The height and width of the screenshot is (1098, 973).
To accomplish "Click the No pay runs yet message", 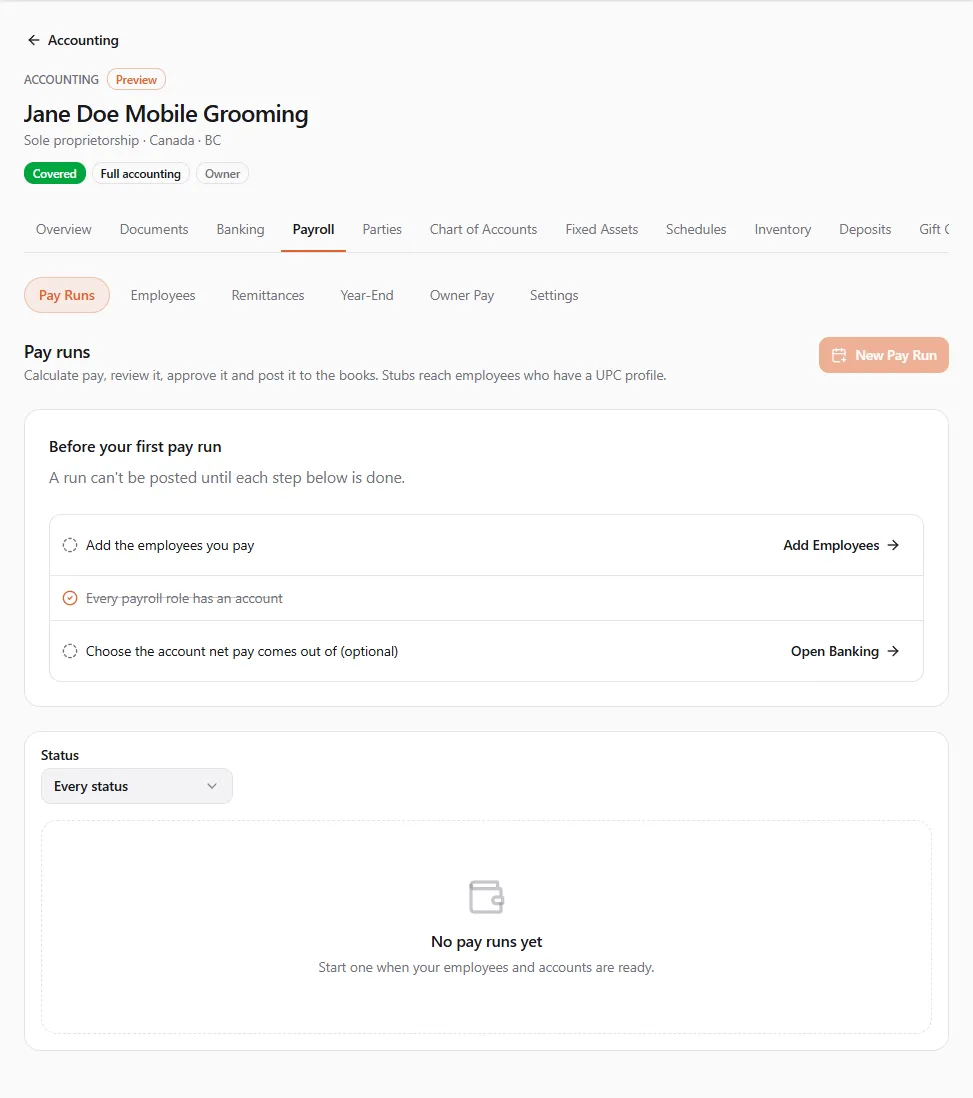I will click(486, 942).
